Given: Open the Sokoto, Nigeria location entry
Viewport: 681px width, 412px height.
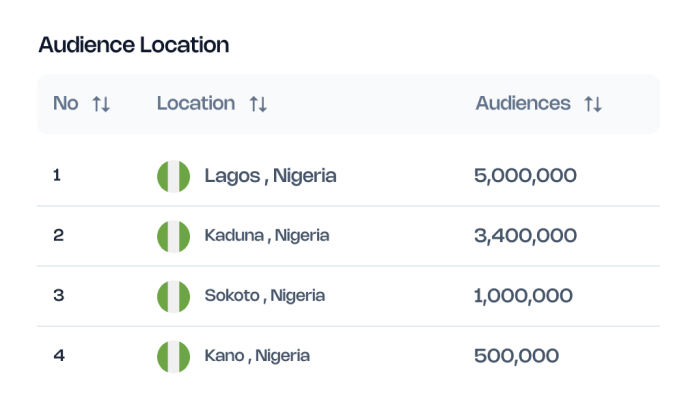Looking at the screenshot, I should 264,296.
